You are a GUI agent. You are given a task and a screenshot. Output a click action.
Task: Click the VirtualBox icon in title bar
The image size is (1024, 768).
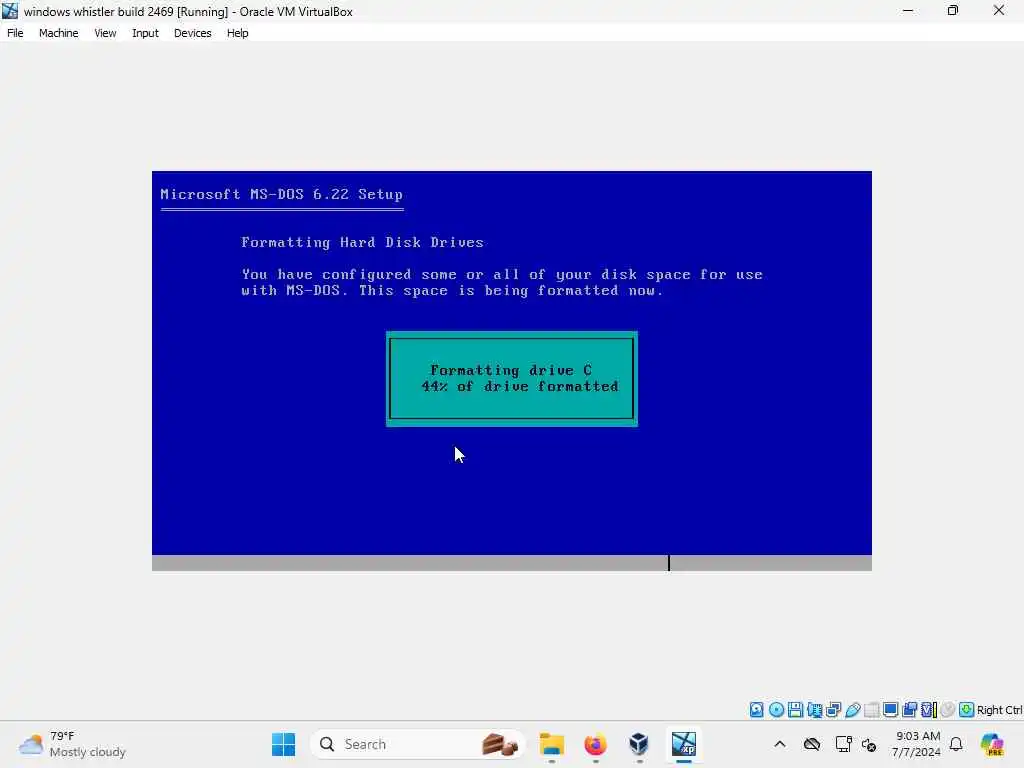pyautogui.click(x=10, y=11)
